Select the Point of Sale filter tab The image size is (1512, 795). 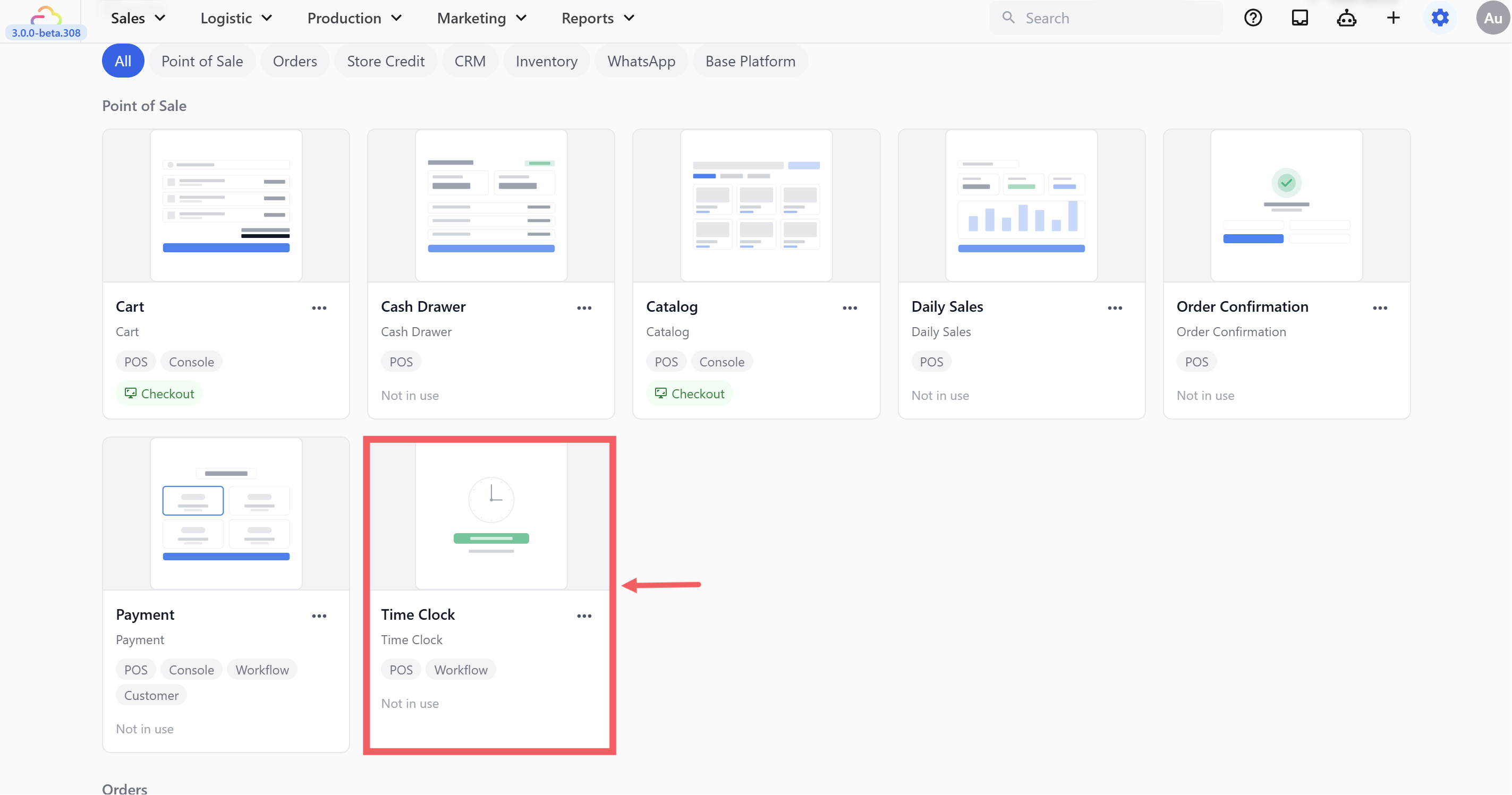click(x=202, y=61)
